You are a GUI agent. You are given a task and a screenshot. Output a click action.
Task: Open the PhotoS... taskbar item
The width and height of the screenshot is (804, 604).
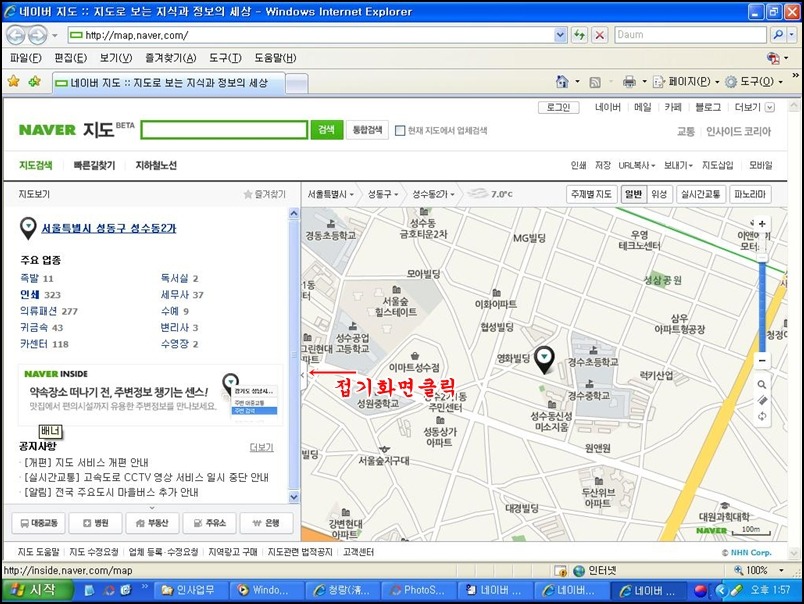click(x=418, y=591)
